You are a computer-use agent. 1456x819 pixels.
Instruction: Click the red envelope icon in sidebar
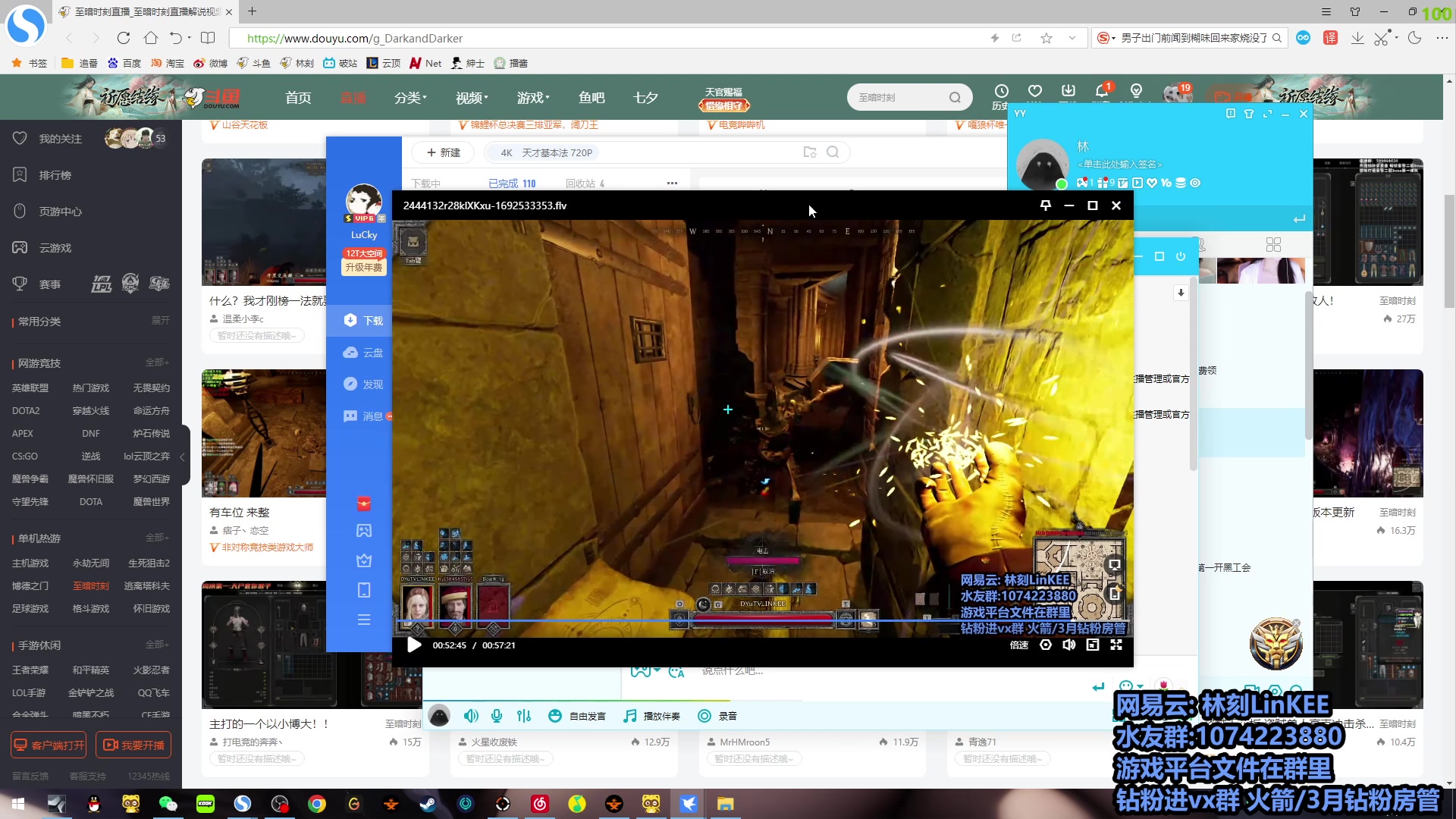click(x=364, y=504)
